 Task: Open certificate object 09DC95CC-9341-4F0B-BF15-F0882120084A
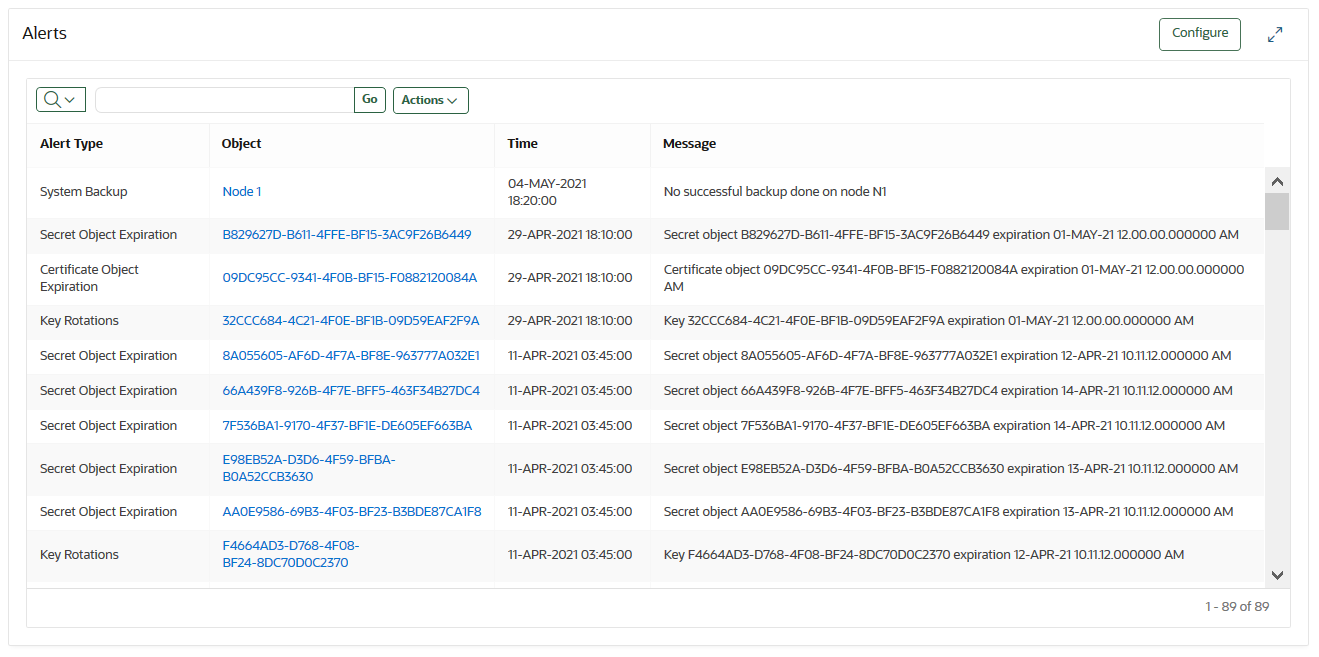[350, 277]
